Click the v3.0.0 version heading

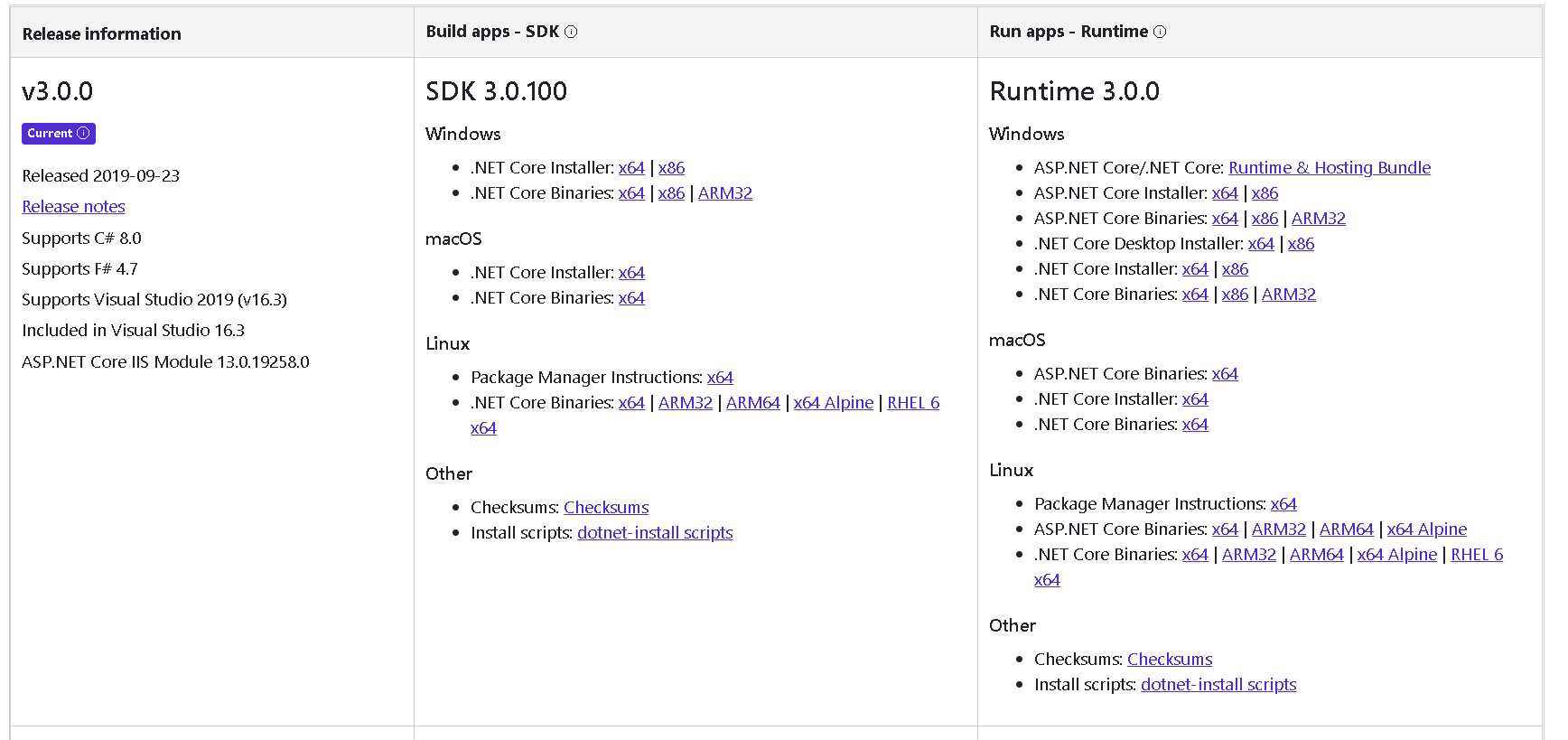pos(58,90)
